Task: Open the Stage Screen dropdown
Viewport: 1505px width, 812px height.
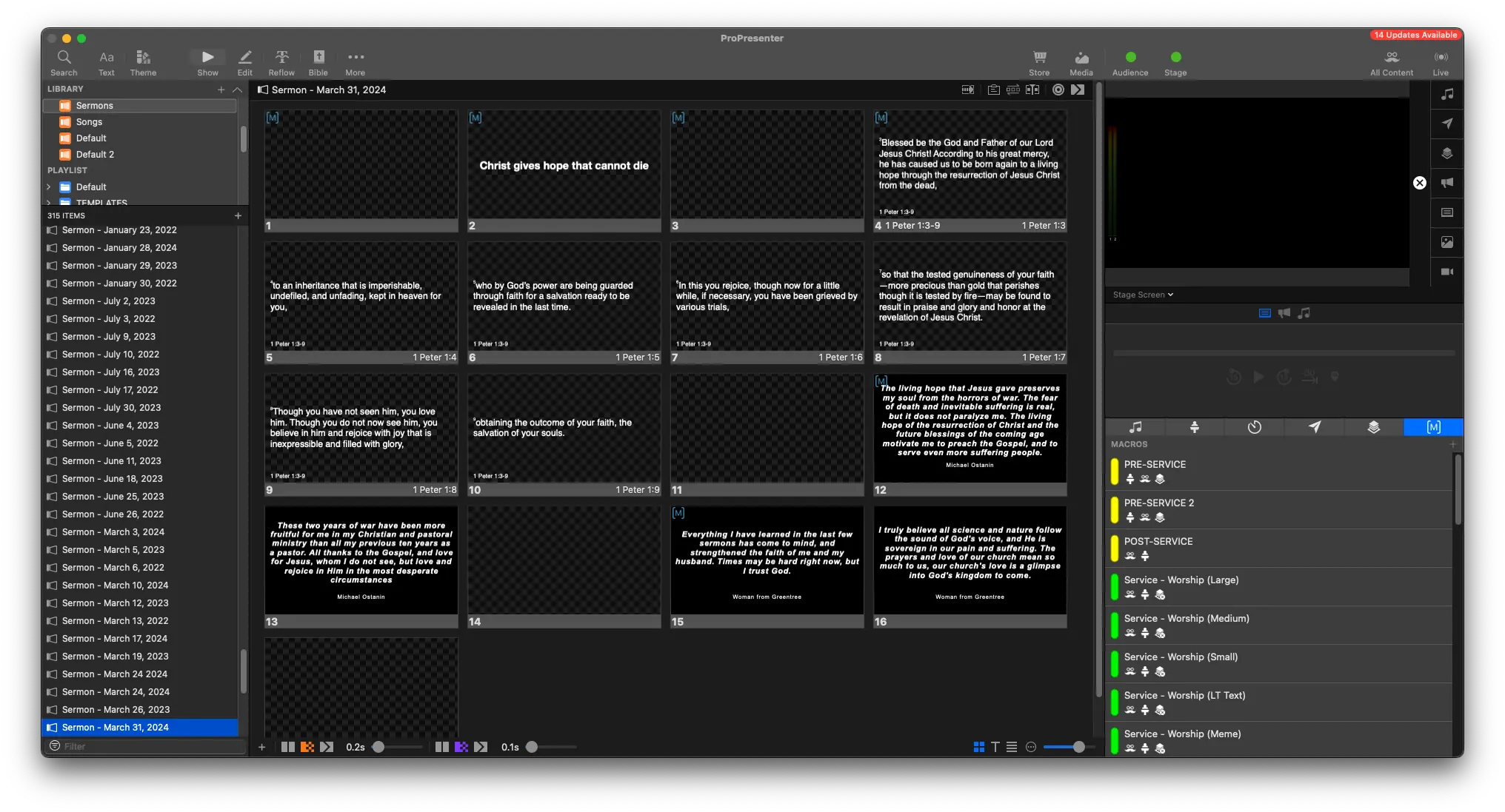Action: [x=1143, y=295]
